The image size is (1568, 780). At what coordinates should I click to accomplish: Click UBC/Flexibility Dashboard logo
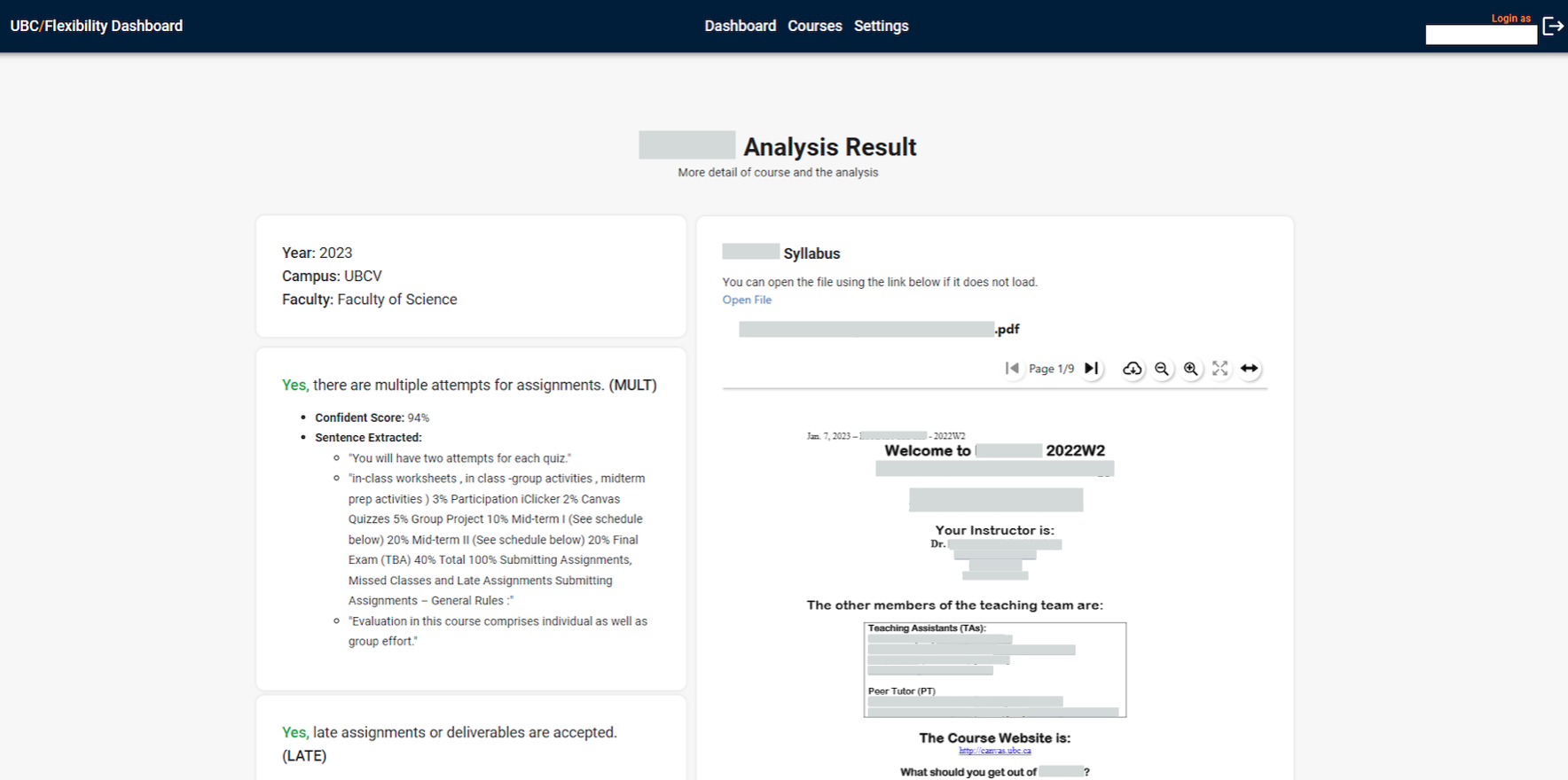[x=97, y=26]
